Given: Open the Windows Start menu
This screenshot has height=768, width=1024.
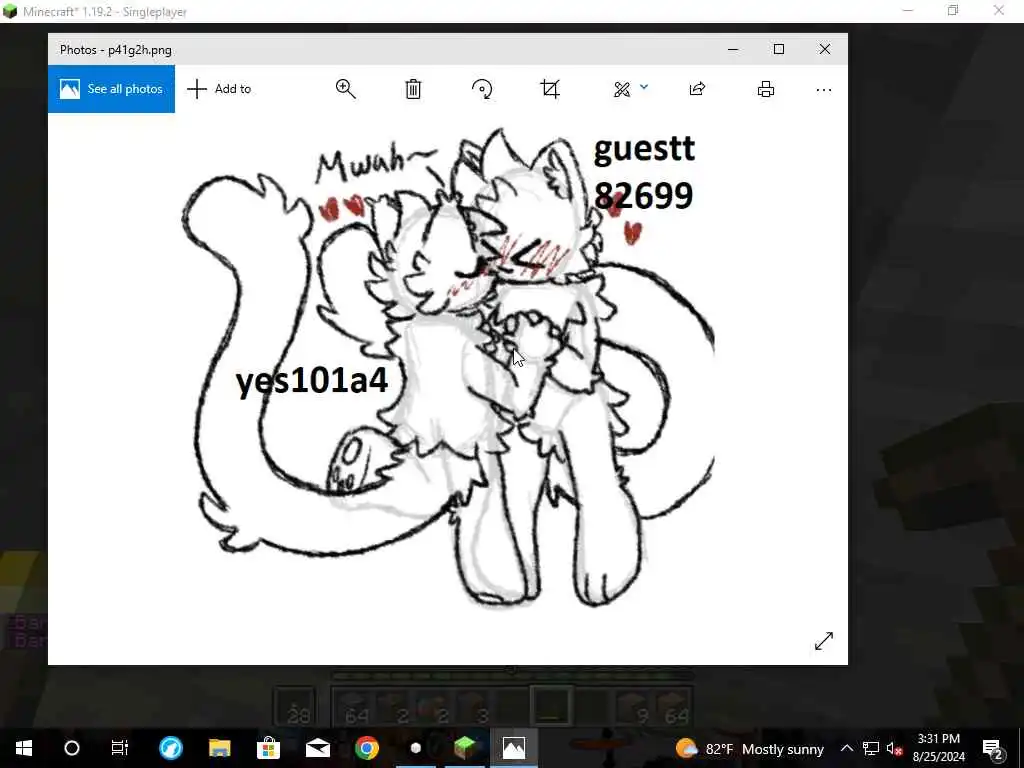Looking at the screenshot, I should [24, 748].
